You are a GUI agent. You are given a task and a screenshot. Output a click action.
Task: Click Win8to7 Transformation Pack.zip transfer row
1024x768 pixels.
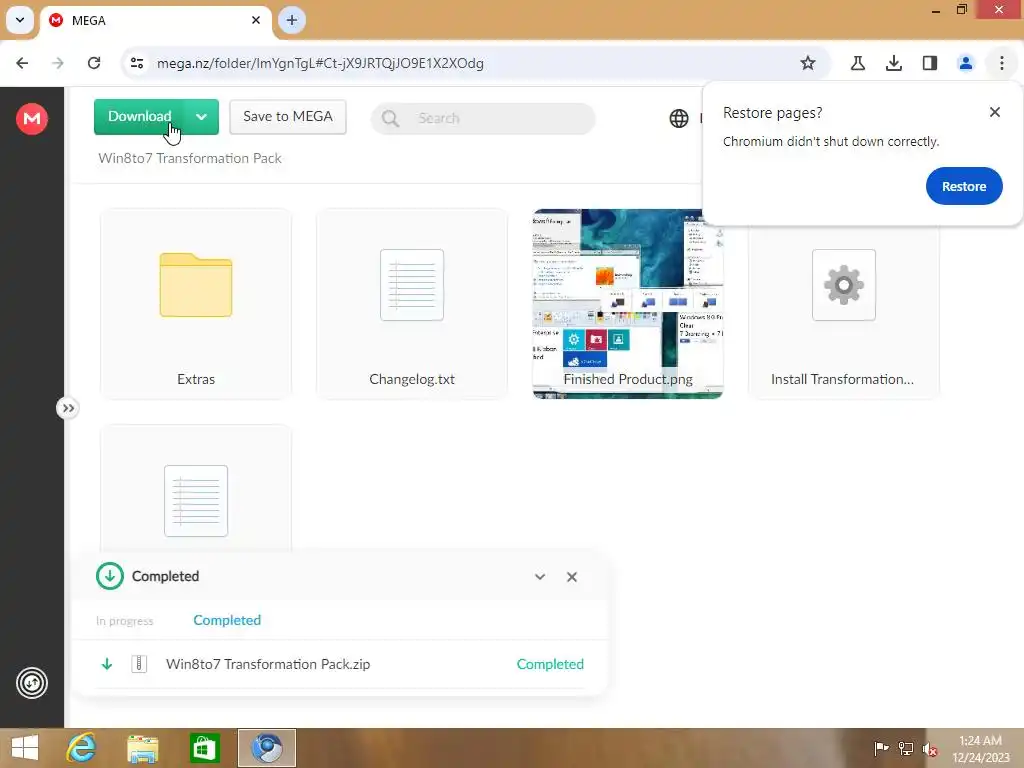pyautogui.click(x=340, y=664)
